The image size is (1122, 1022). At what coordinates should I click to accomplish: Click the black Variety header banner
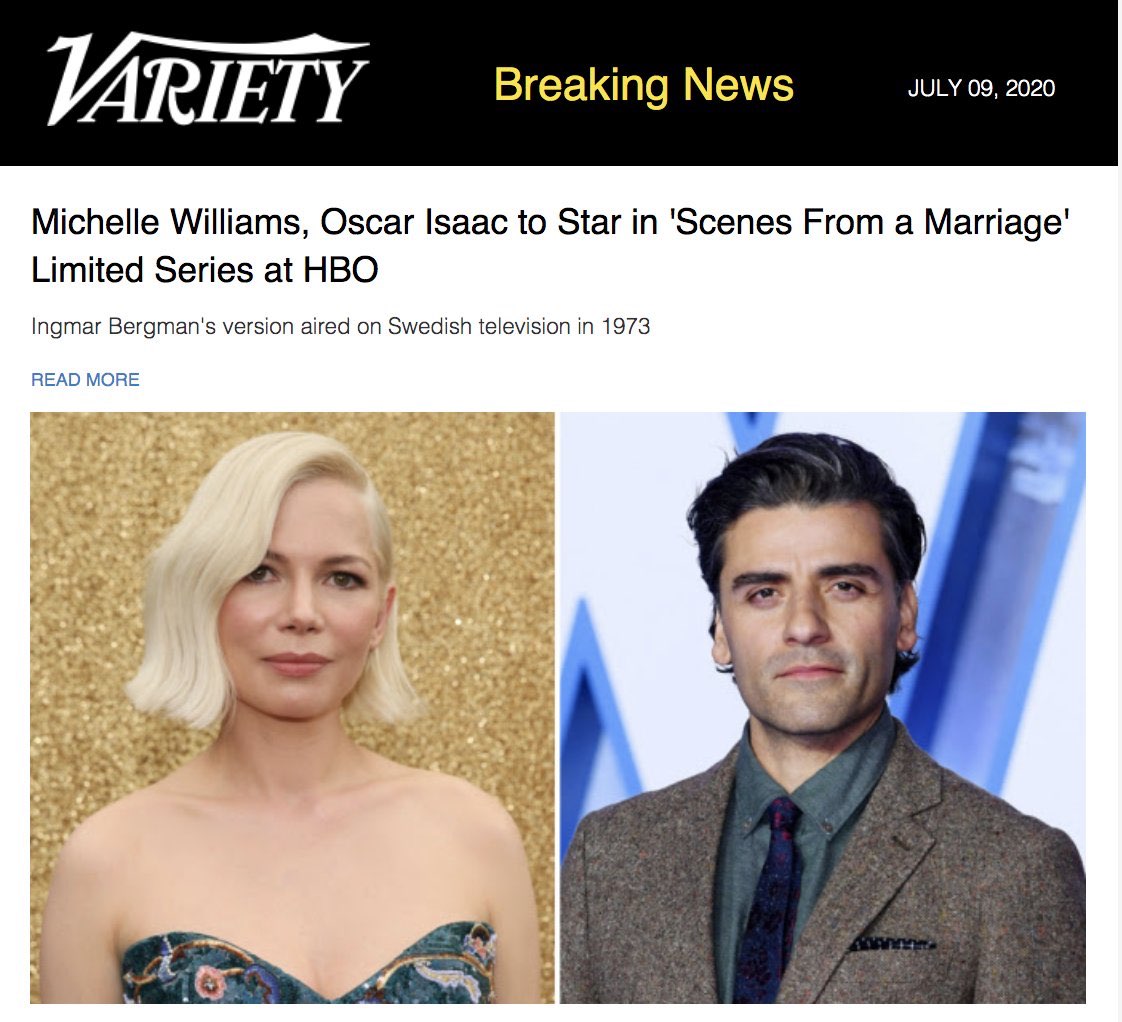(x=559, y=83)
